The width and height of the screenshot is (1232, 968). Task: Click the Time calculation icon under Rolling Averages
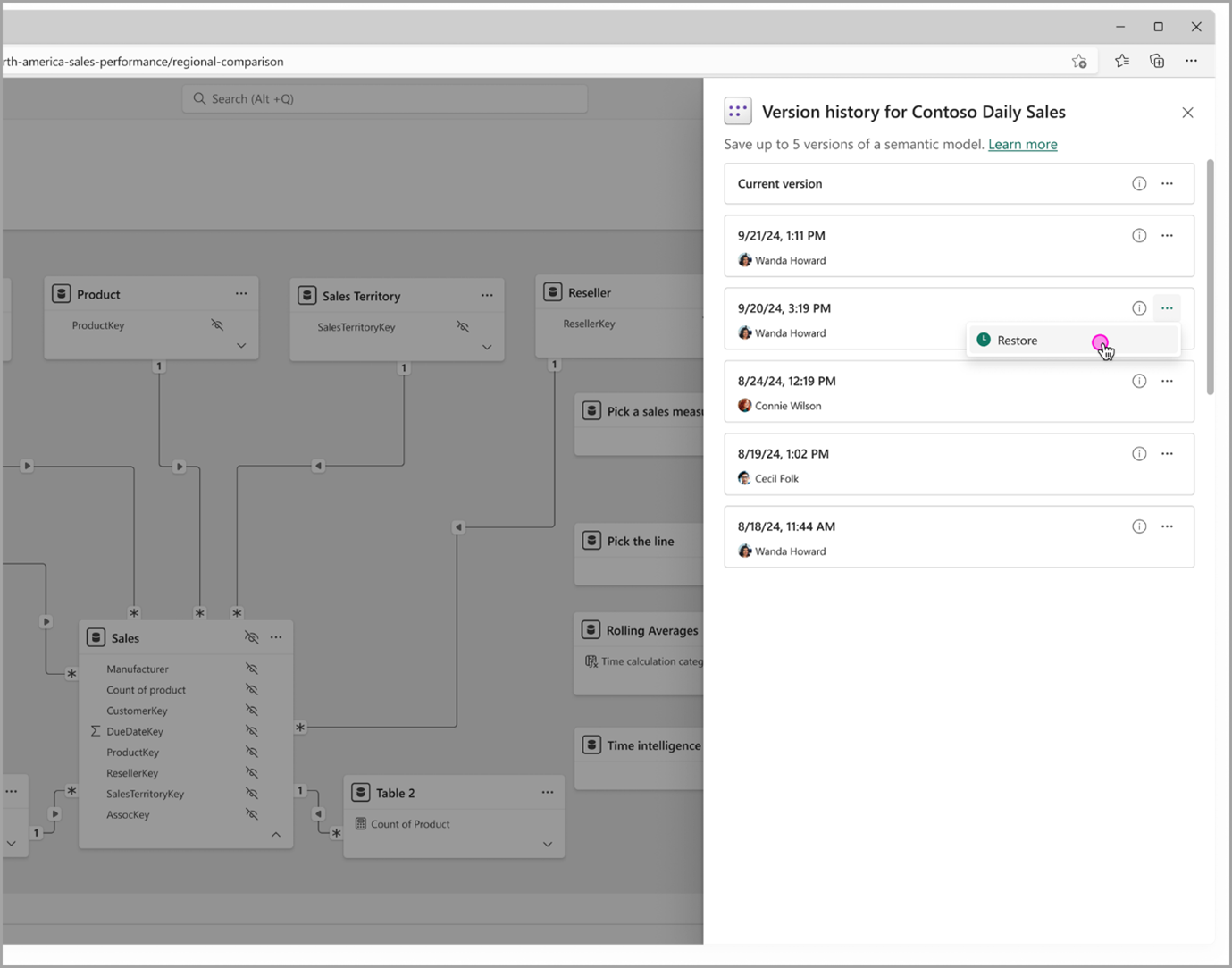click(x=591, y=661)
